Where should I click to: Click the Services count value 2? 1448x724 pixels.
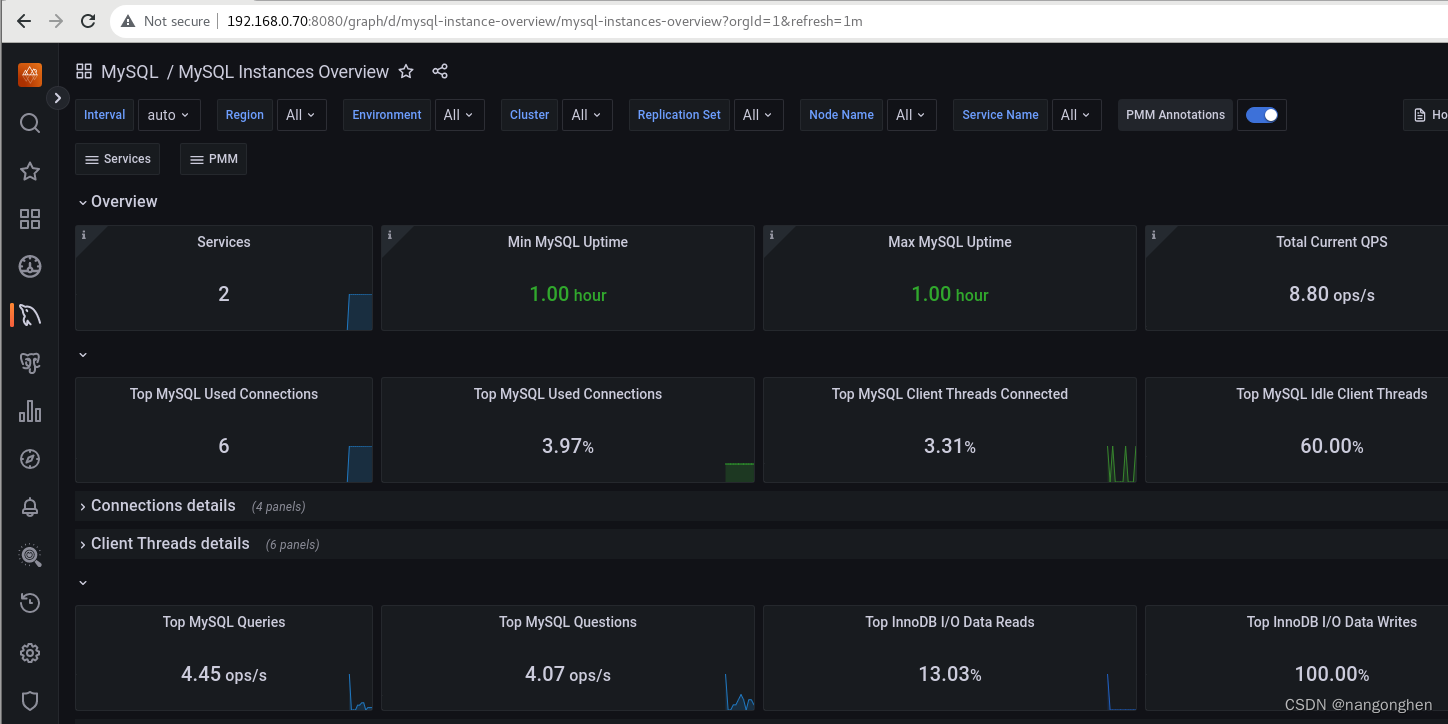pos(224,294)
